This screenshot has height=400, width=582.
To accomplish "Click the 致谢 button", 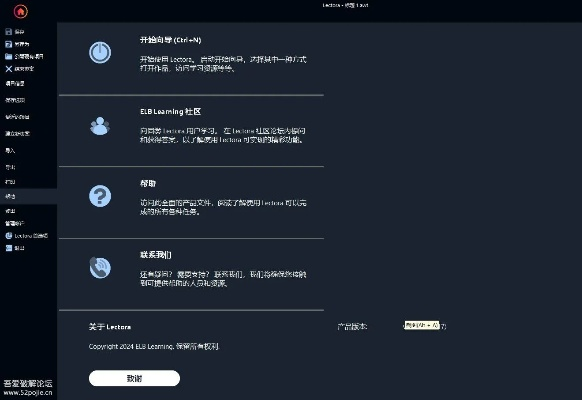I will coord(134,378).
